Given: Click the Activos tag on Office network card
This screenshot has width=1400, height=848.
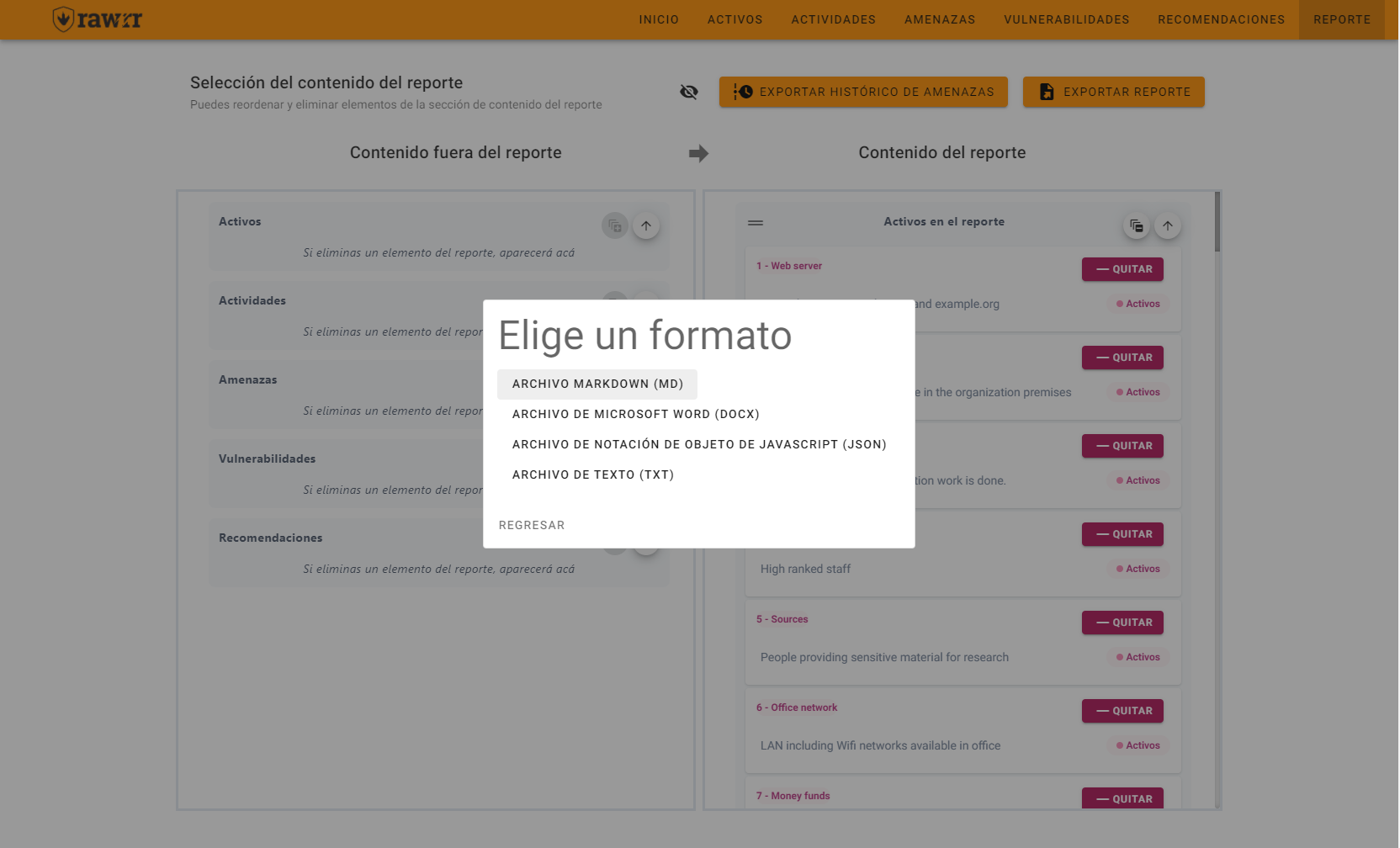Looking at the screenshot, I should [1138, 745].
